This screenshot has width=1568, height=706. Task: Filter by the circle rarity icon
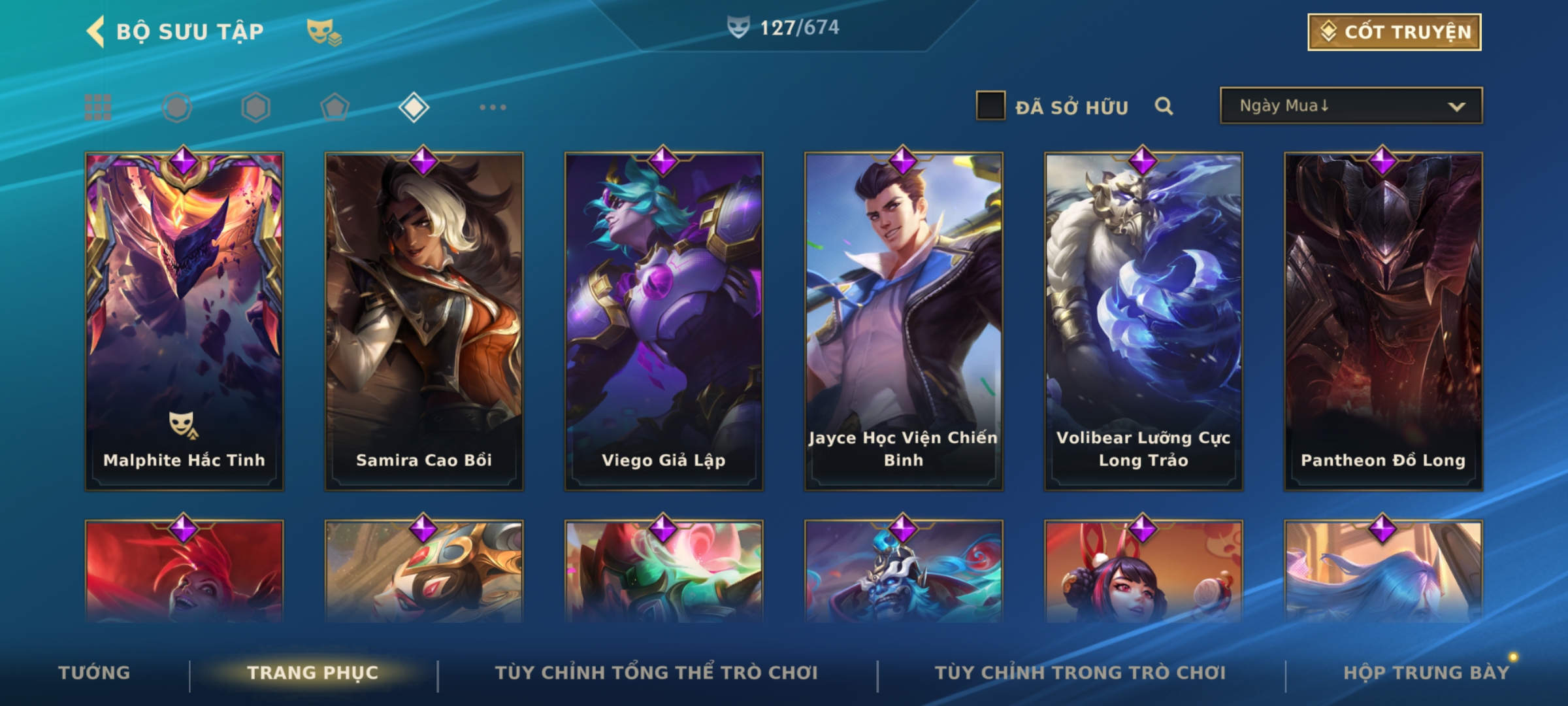point(177,107)
